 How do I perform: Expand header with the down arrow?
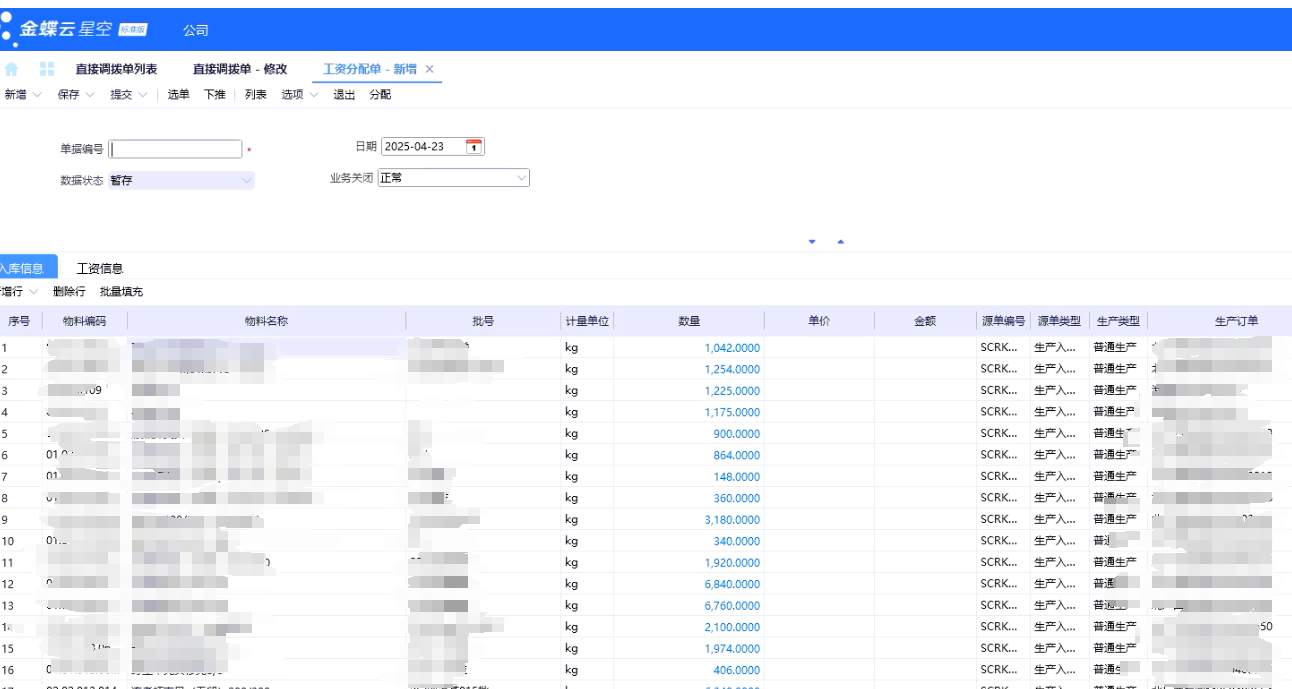(x=812, y=242)
